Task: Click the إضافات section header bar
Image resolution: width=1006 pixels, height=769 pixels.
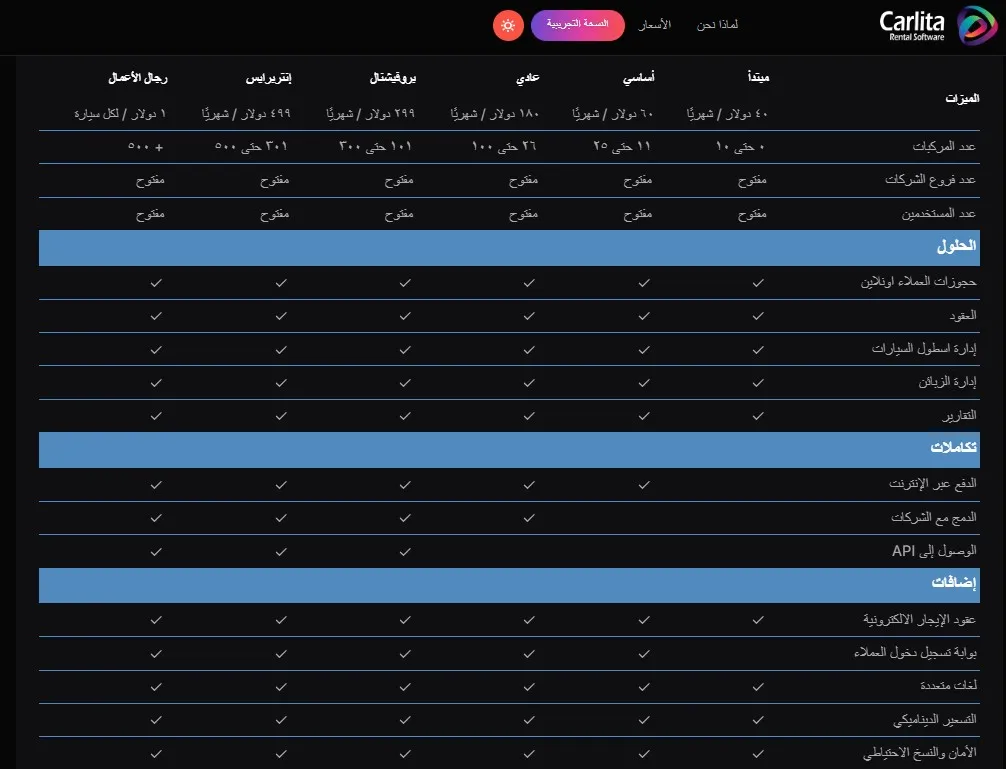Action: tap(509, 585)
